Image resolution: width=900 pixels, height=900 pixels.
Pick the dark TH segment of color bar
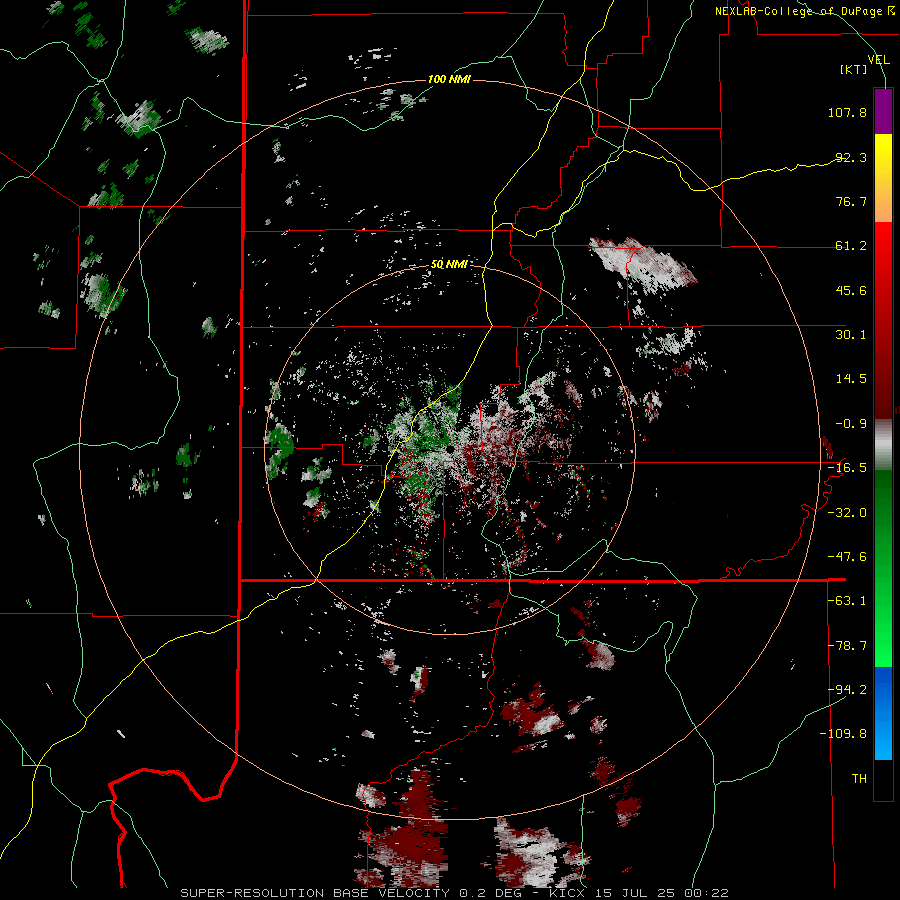[883, 779]
